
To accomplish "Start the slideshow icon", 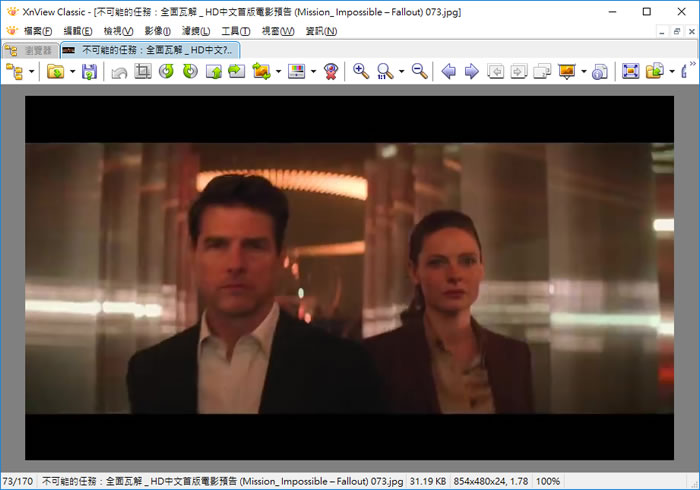I will pos(567,71).
